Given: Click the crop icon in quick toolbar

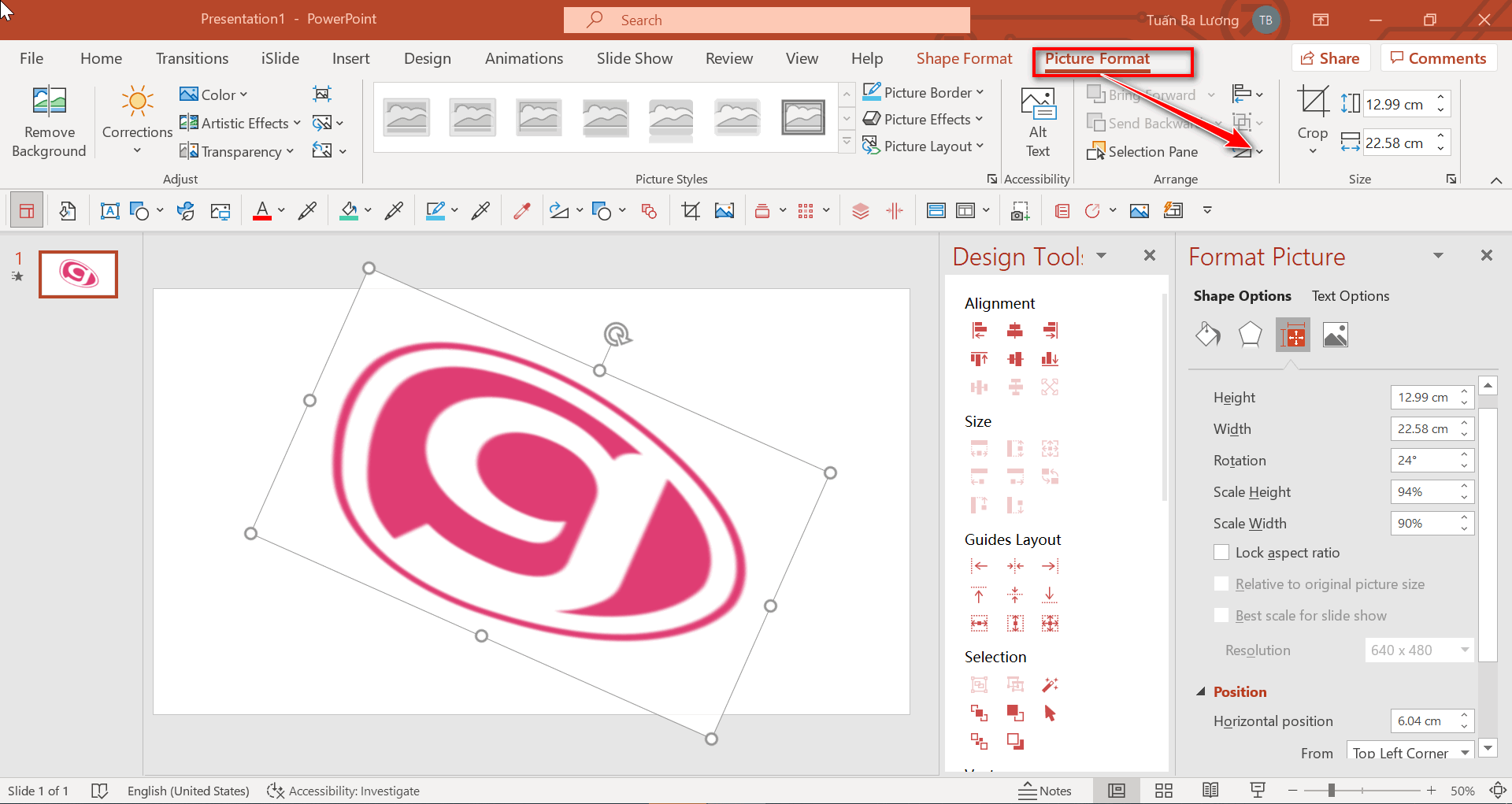Looking at the screenshot, I should [691, 210].
